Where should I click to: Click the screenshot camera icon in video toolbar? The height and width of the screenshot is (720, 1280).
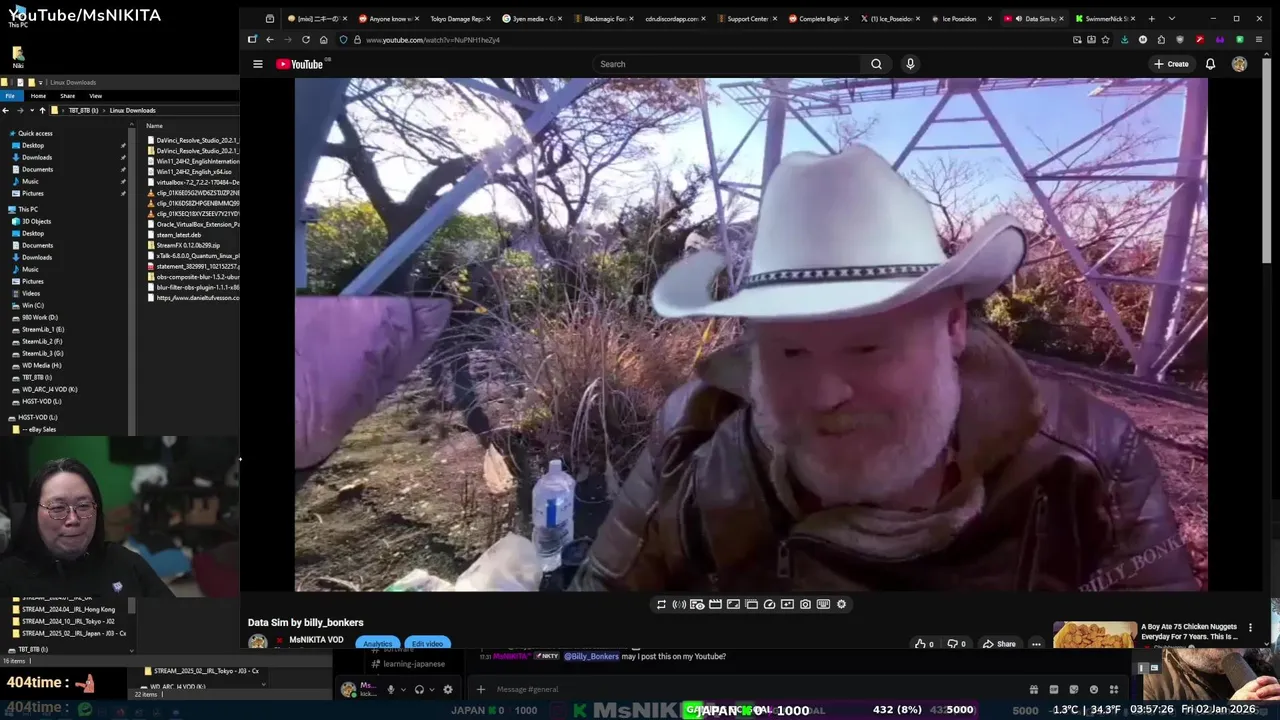[x=805, y=604]
